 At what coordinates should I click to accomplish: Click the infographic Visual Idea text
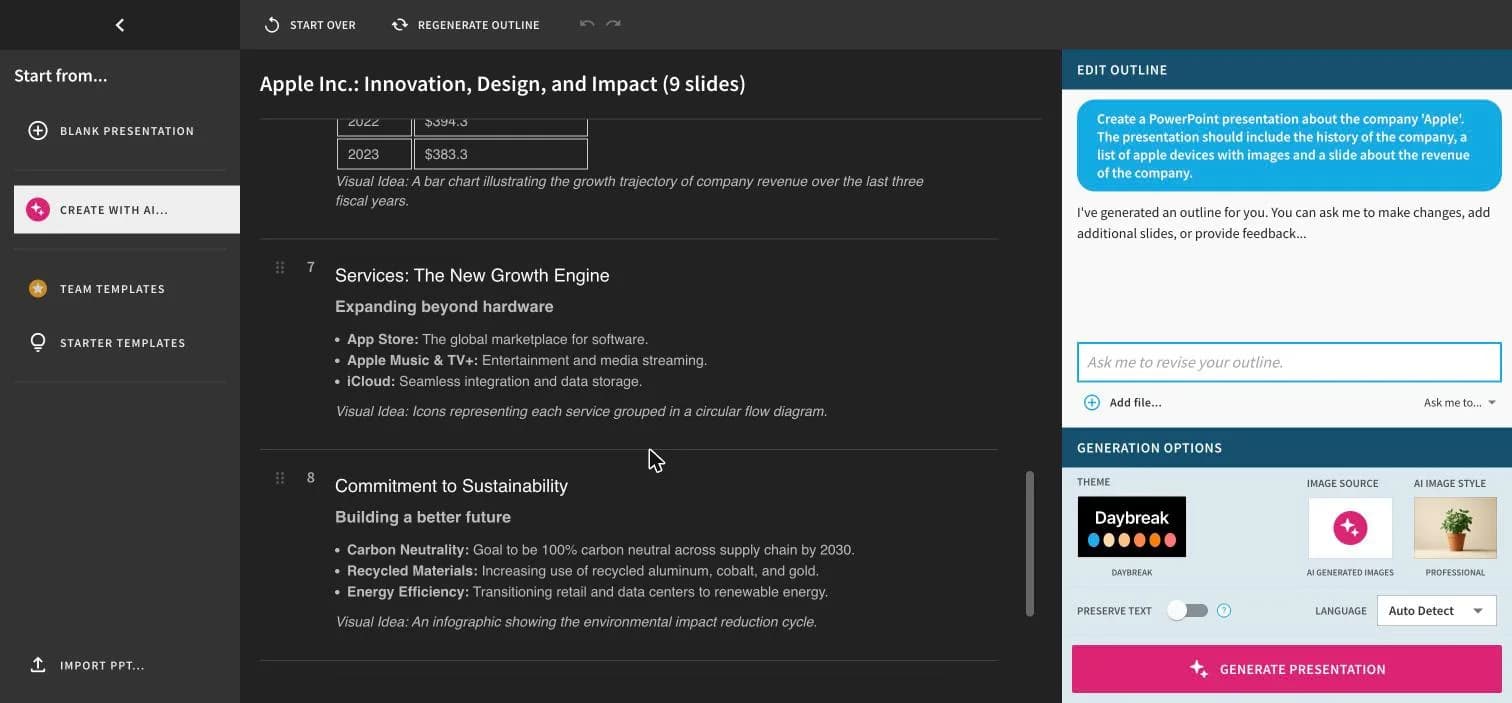[x=576, y=622]
